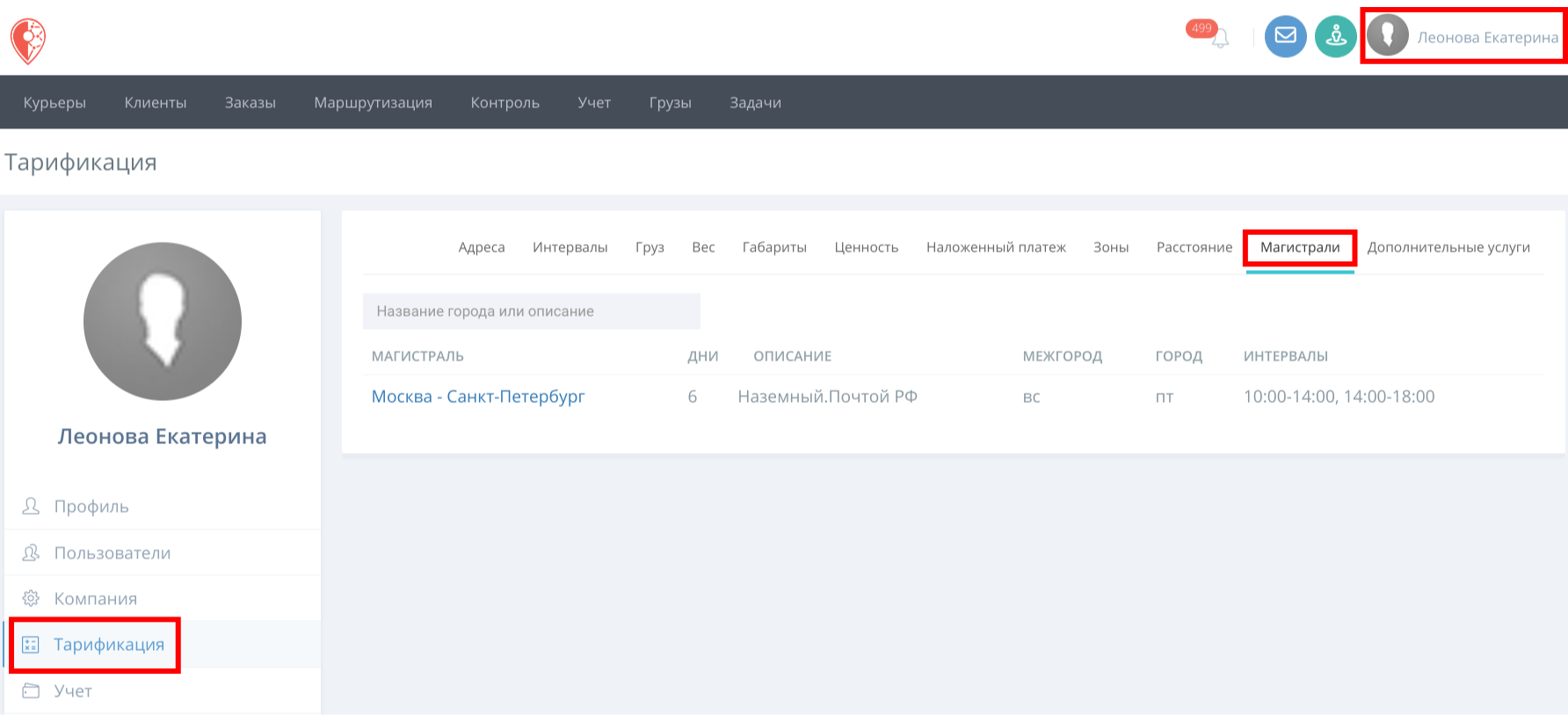The image size is (1568, 715).
Task: Switch to the Вес tab
Action: click(x=703, y=247)
